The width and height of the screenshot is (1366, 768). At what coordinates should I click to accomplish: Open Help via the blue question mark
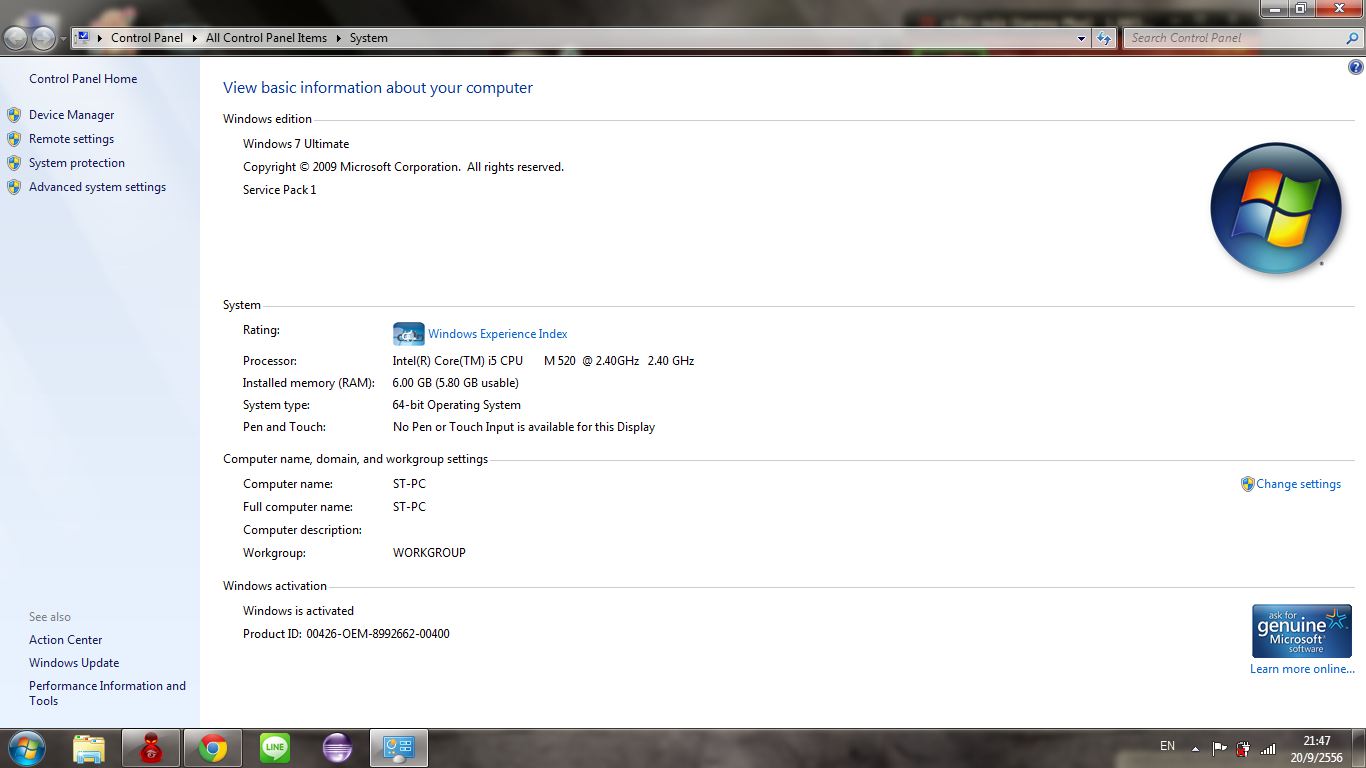pos(1356,68)
